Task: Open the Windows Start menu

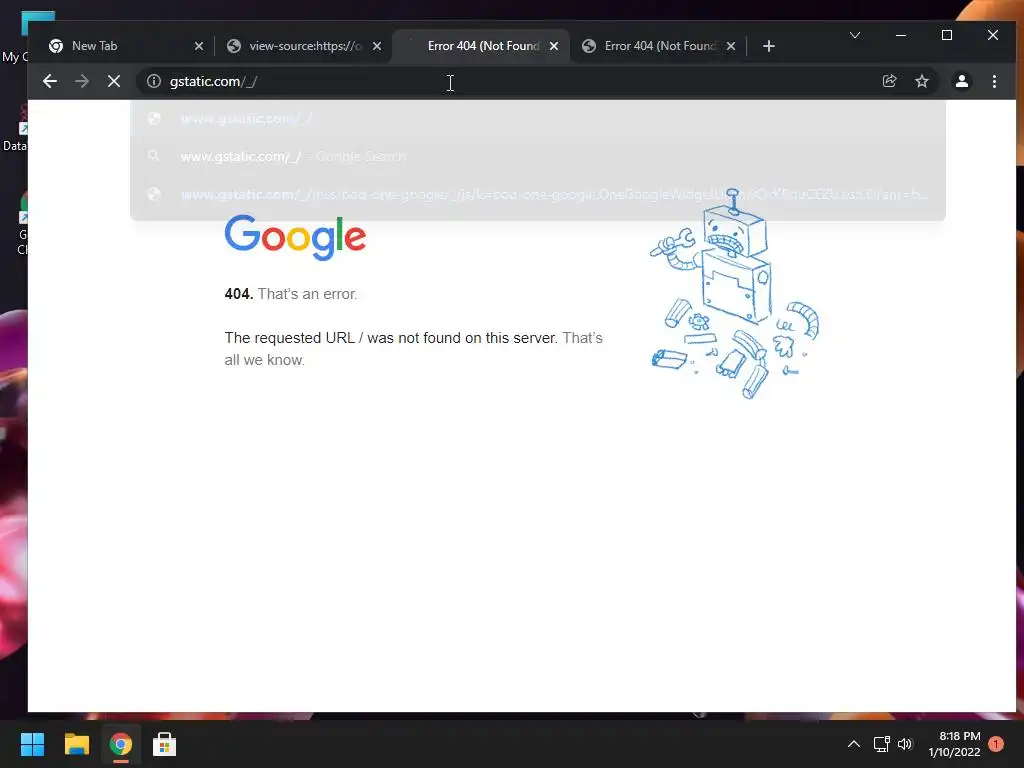Action: [32, 744]
